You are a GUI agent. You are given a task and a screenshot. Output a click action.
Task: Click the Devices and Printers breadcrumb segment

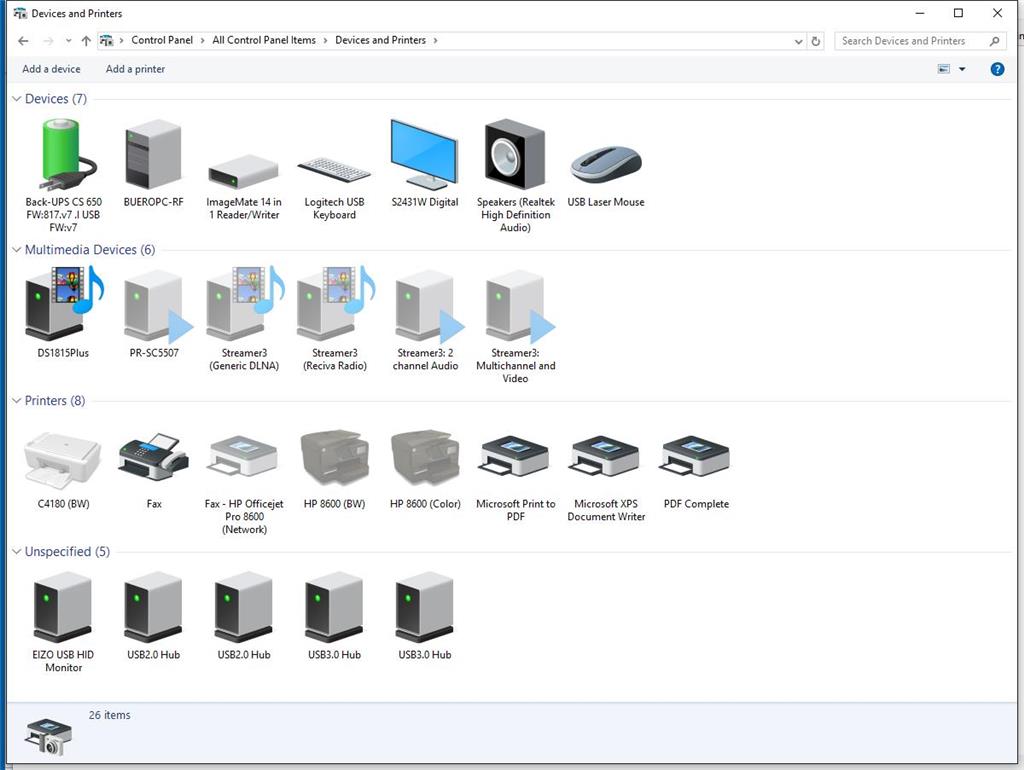[x=381, y=40]
